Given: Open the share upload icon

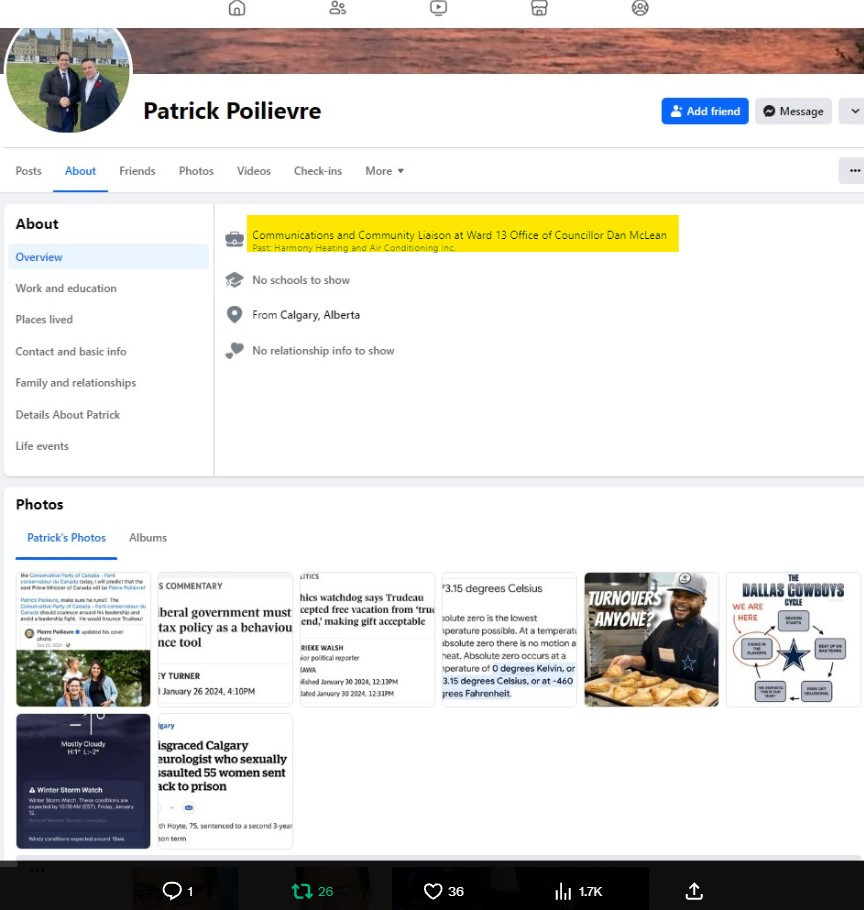Looking at the screenshot, I should point(694,891).
